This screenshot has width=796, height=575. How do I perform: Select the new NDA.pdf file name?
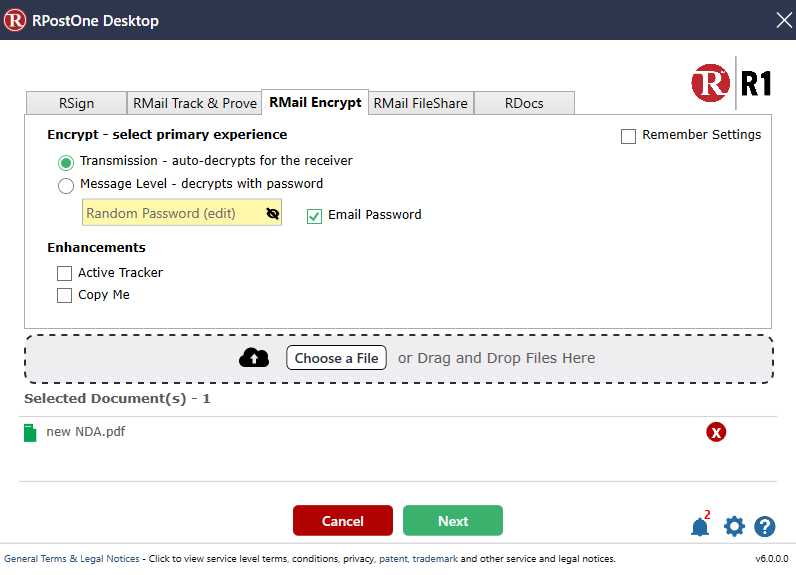[86, 432]
